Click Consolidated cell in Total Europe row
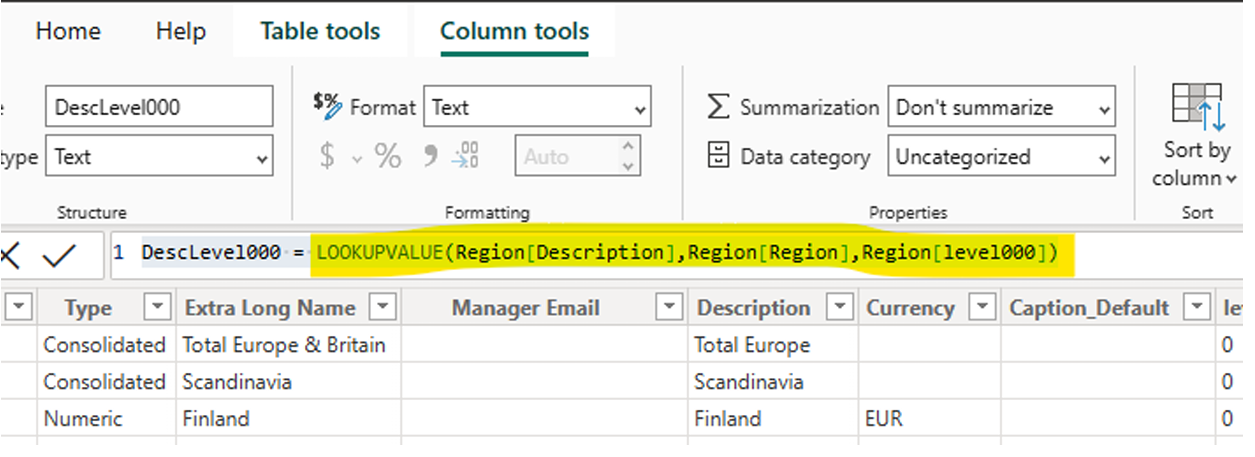1255x457 pixels. pyautogui.click(x=105, y=345)
